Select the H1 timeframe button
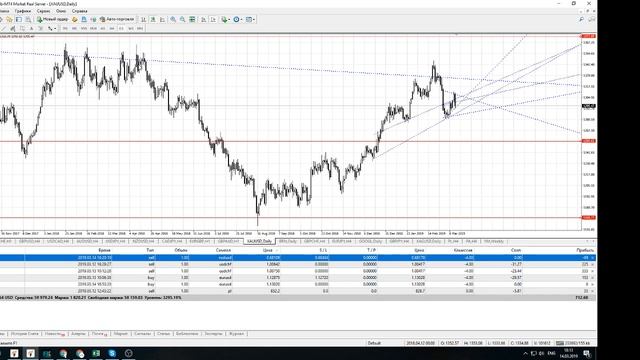Viewport: 640px width, 360px height. [103, 29]
